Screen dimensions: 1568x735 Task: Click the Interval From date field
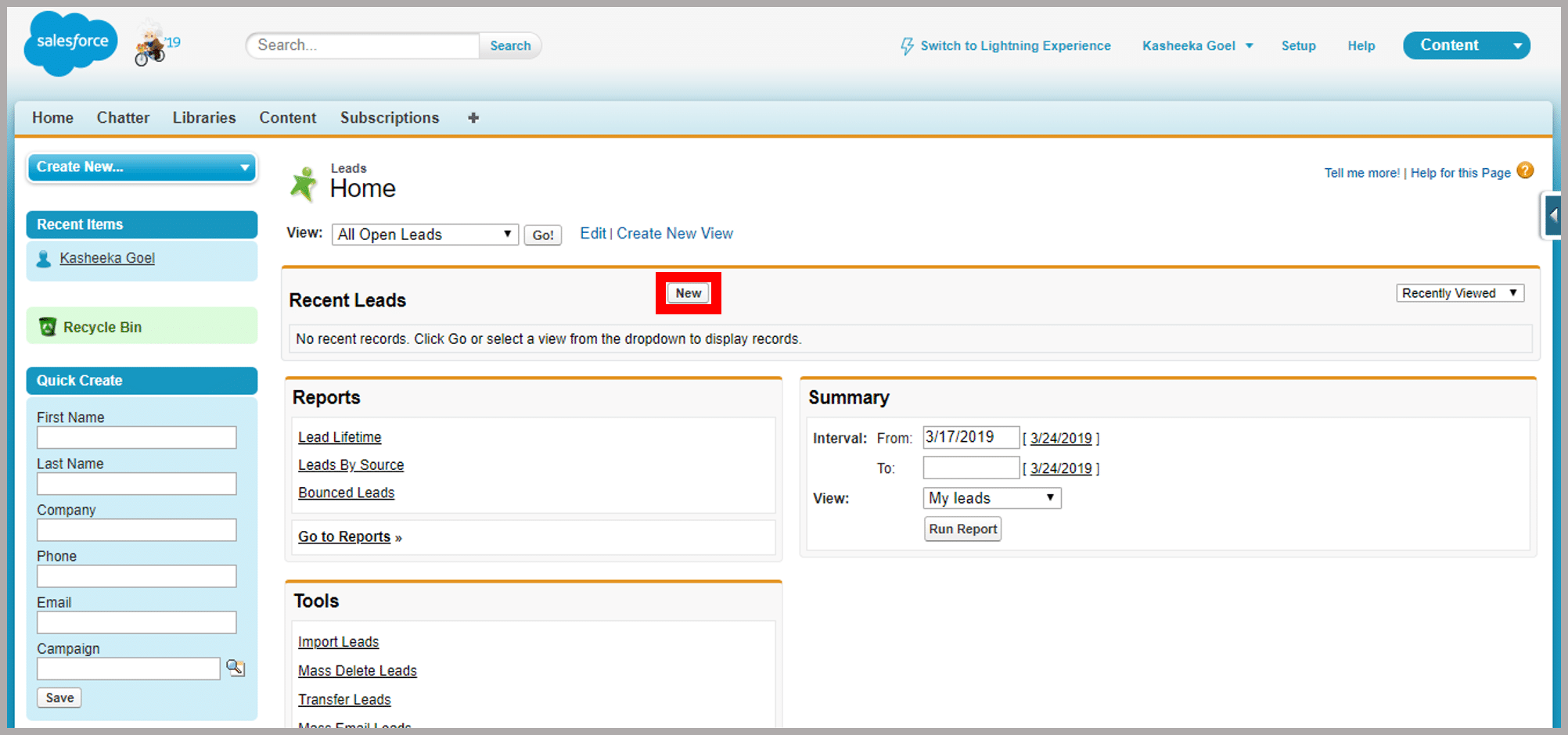point(971,437)
